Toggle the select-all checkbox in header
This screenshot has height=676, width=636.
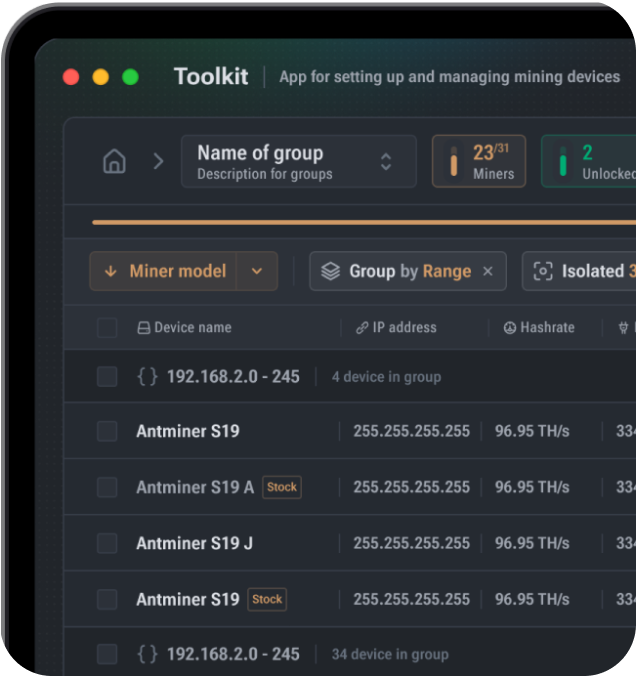(x=107, y=328)
